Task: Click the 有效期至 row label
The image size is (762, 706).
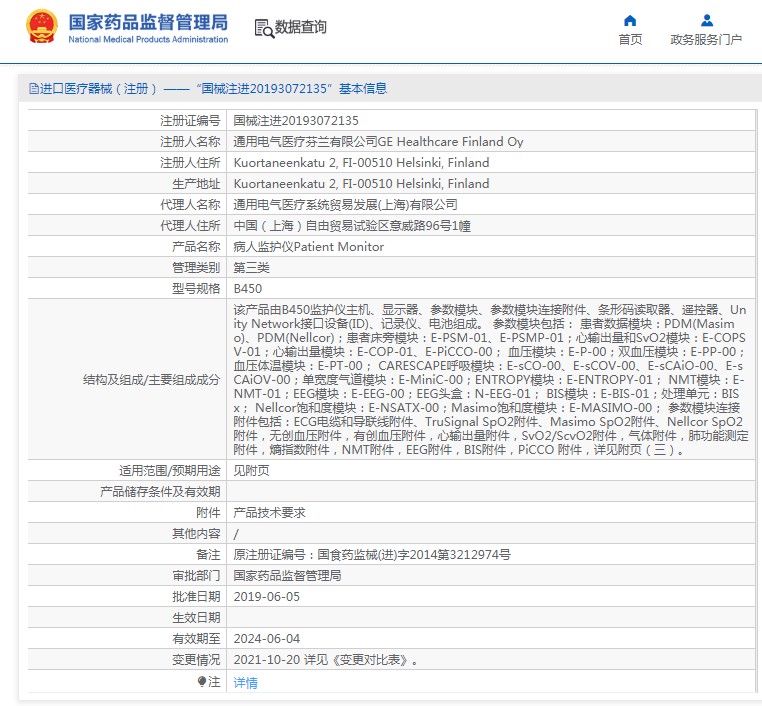Action: (196, 639)
